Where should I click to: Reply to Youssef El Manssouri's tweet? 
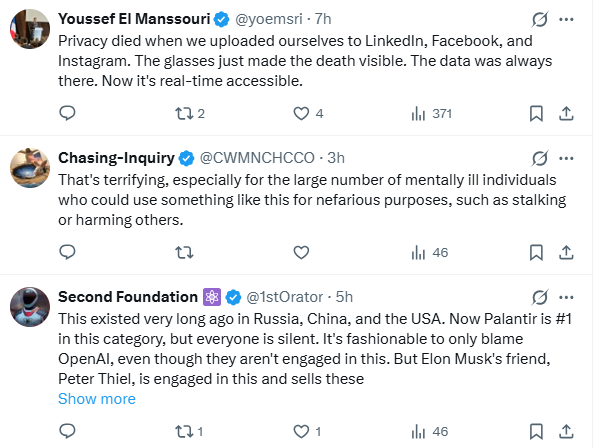click(68, 114)
